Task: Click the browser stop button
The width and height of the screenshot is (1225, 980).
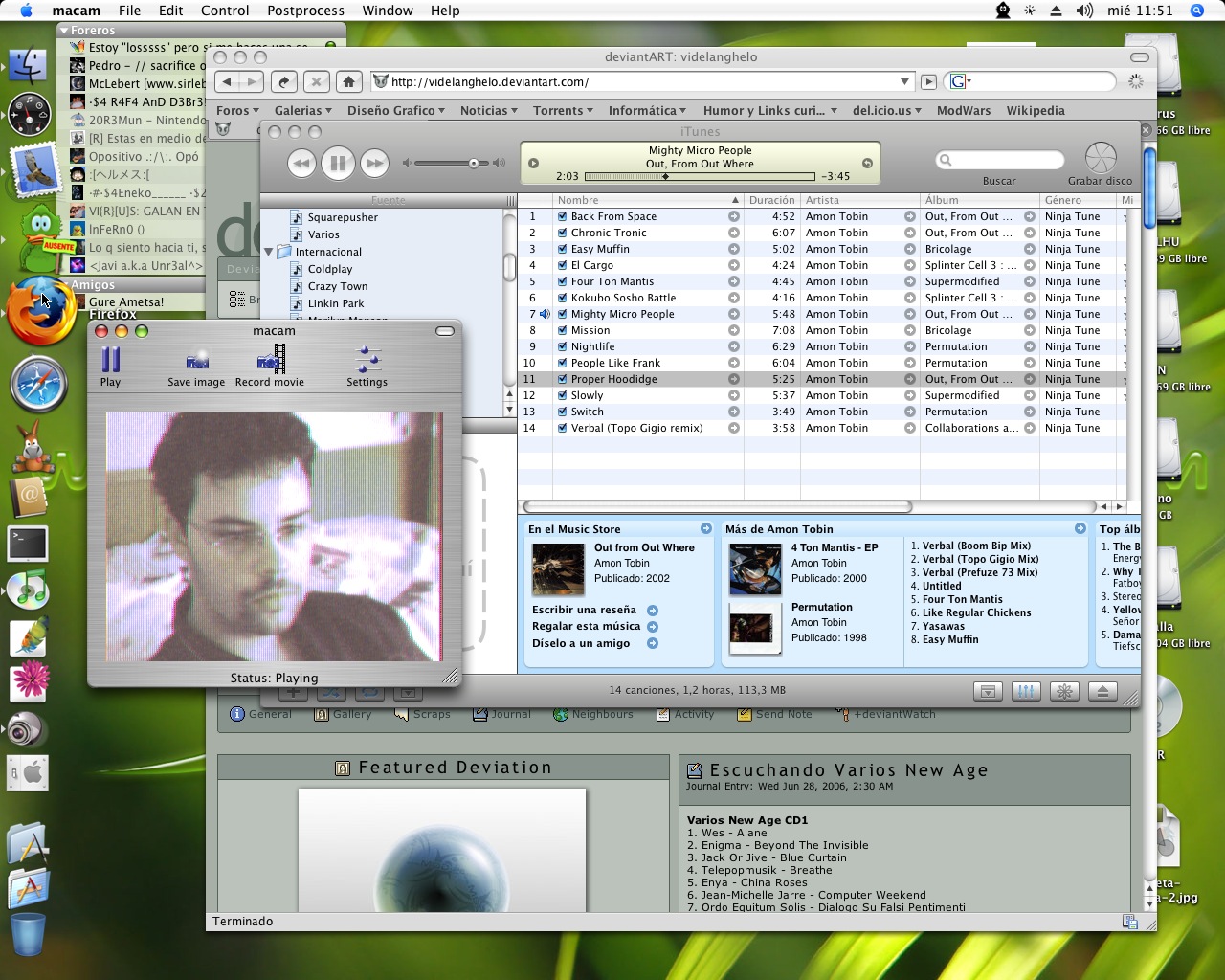Action: tap(317, 81)
